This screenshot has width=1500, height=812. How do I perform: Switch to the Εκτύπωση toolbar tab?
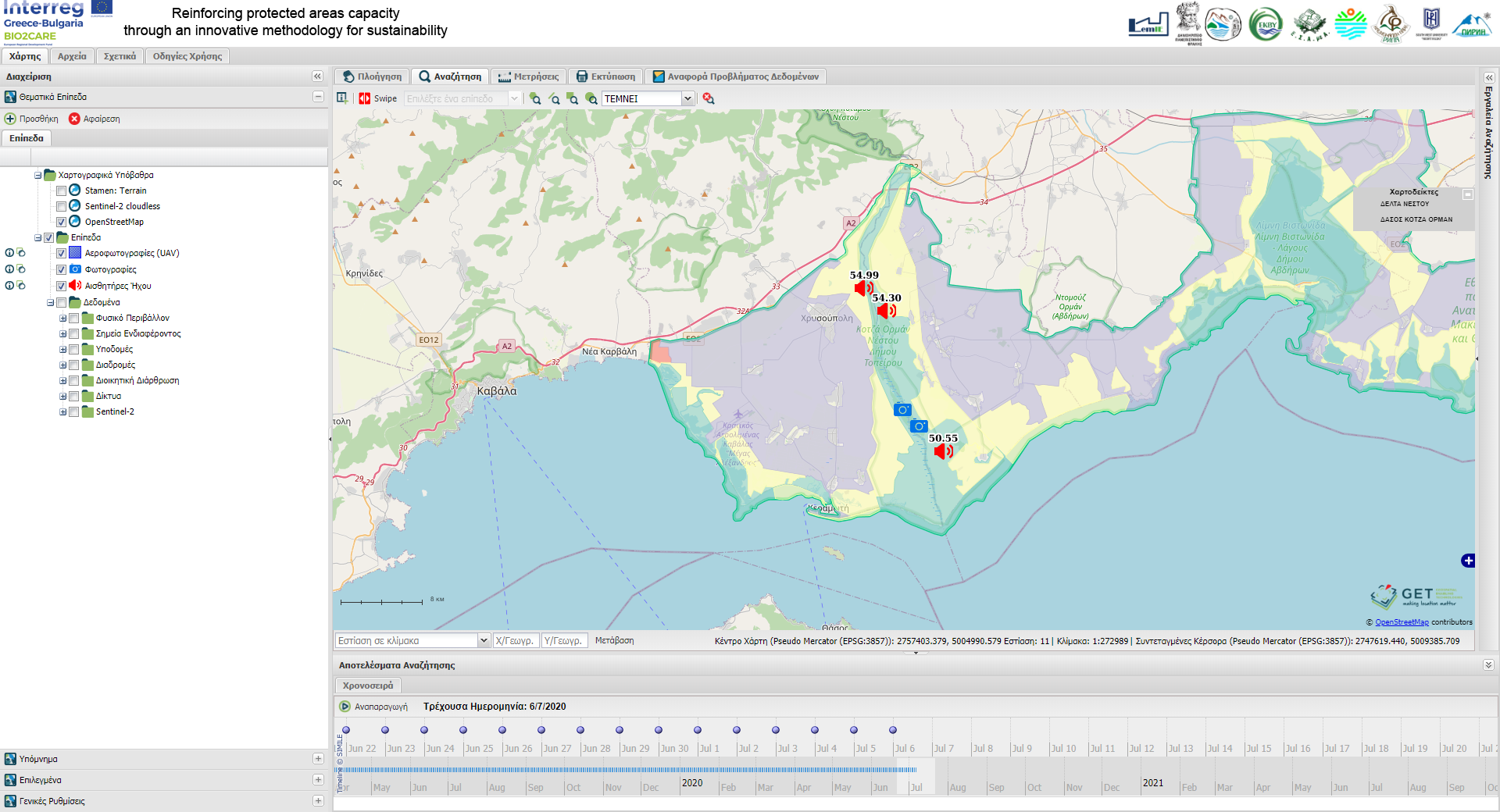pos(605,77)
